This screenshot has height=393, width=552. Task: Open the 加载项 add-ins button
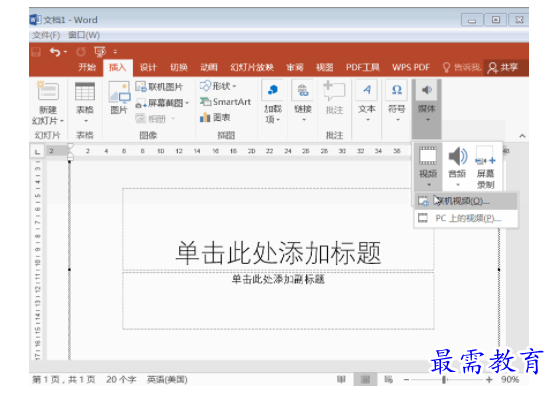coord(273,102)
